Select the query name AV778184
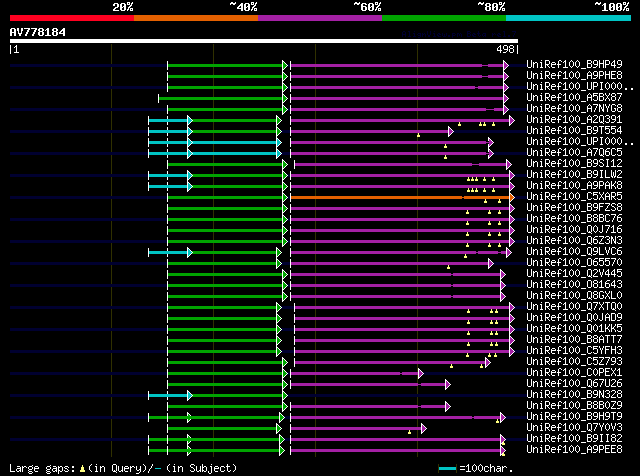Image resolution: width=640 pixels, height=476 pixels. [38, 32]
